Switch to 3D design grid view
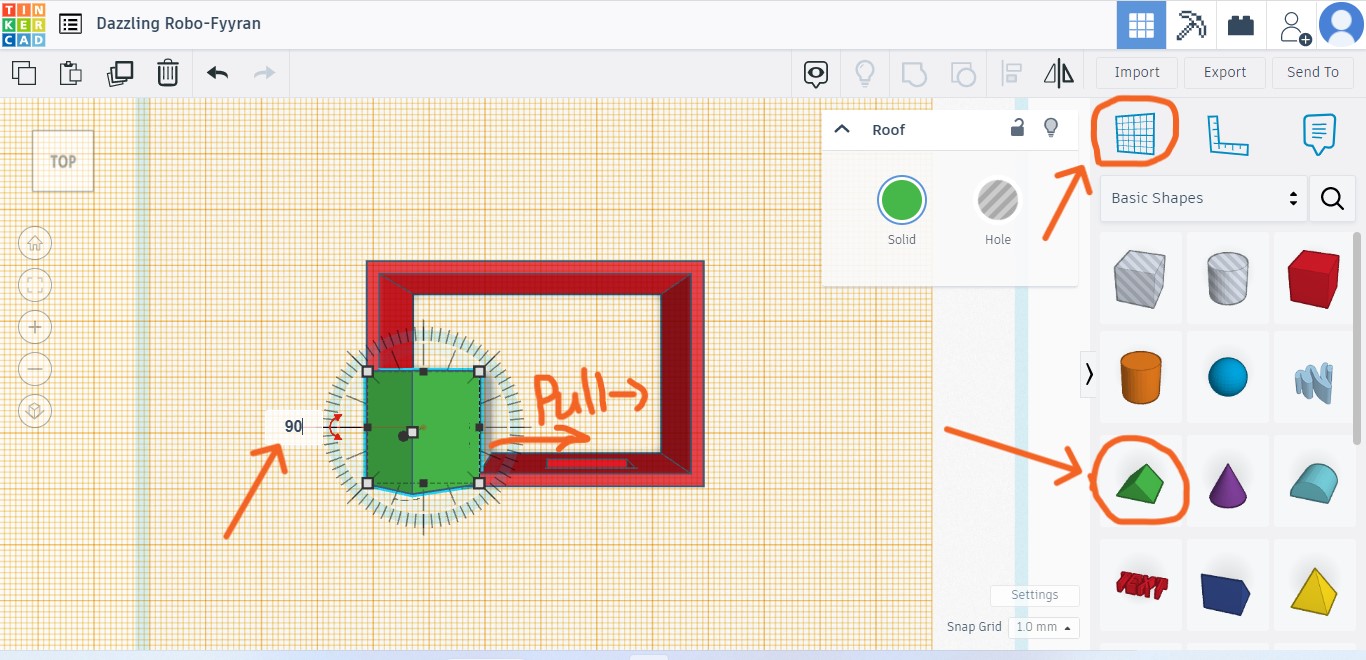1366x660 pixels. [1141, 25]
